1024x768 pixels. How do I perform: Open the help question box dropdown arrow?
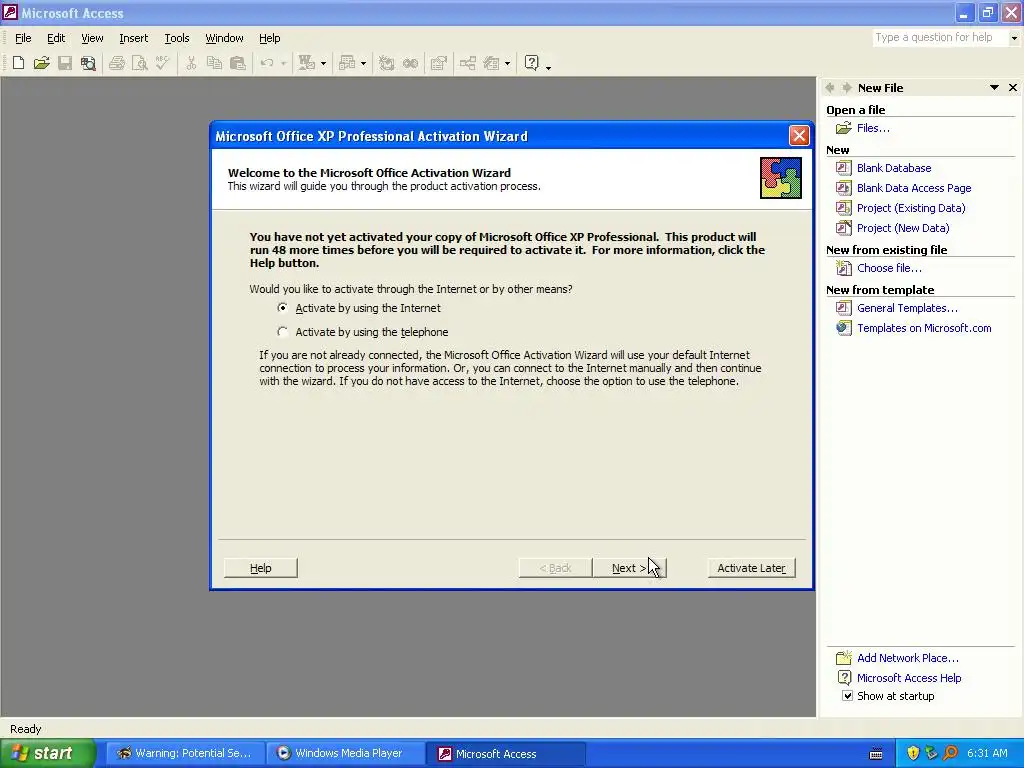(x=1014, y=38)
